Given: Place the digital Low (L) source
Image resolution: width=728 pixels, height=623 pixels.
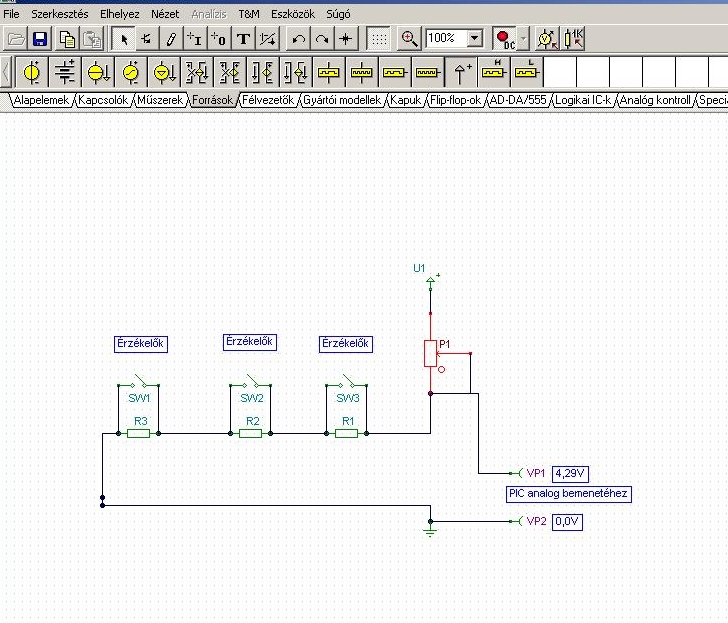Looking at the screenshot, I should [x=526, y=72].
